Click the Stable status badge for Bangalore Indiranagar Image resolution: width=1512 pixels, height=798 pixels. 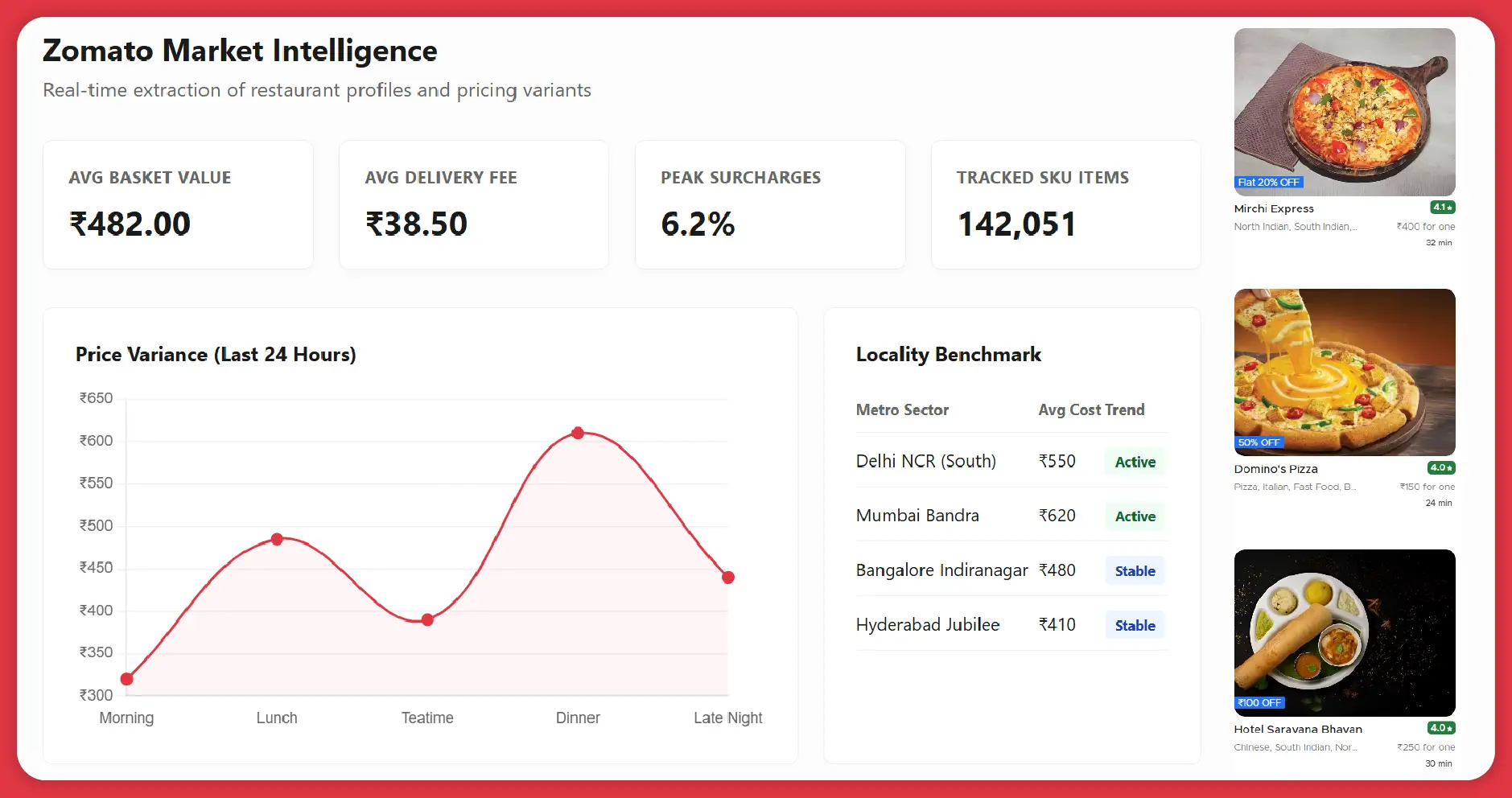(x=1135, y=571)
